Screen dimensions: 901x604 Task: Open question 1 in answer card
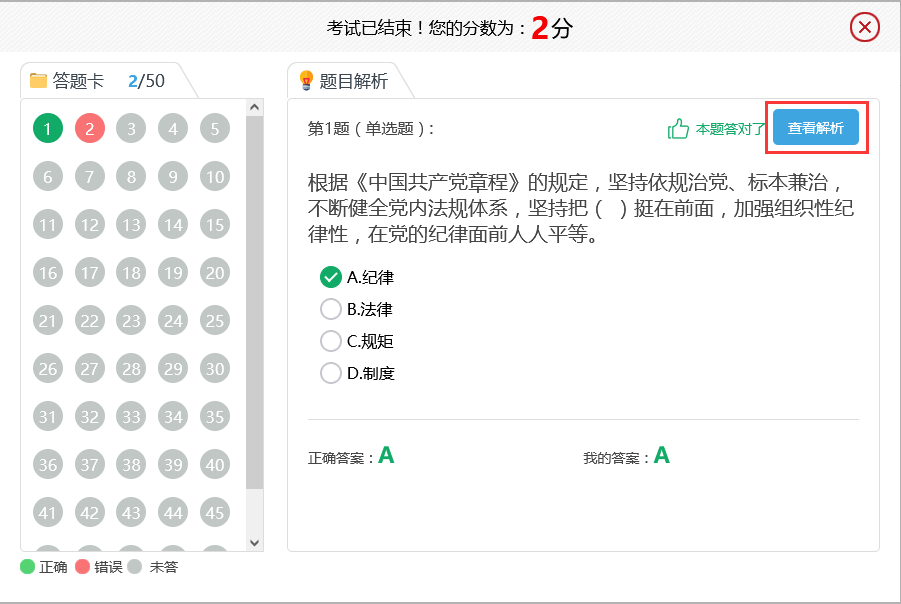point(48,128)
